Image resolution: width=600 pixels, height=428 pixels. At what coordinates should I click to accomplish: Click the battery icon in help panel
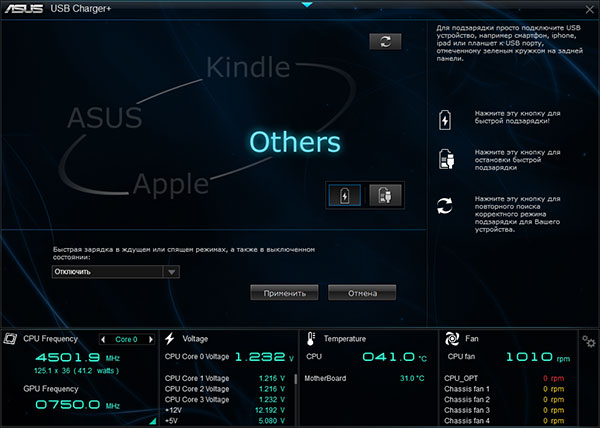tap(445, 120)
